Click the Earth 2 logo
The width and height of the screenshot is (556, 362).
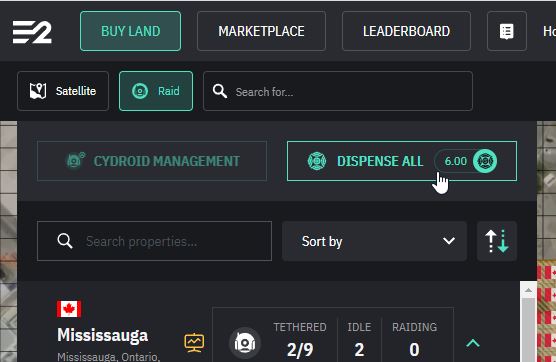32,32
